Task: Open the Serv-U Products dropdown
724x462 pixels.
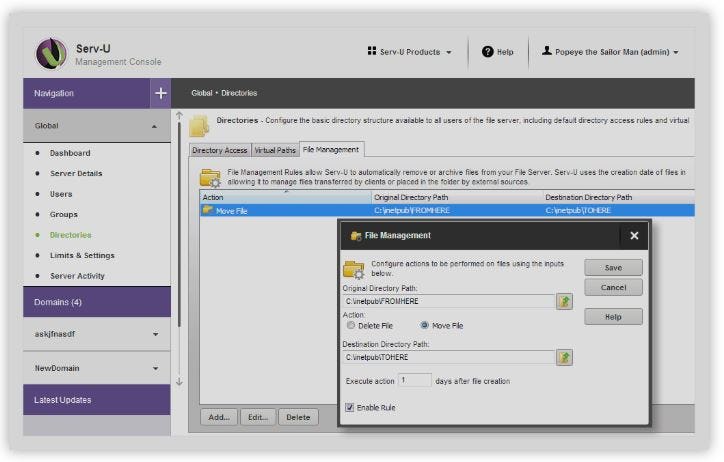Action: tap(409, 52)
